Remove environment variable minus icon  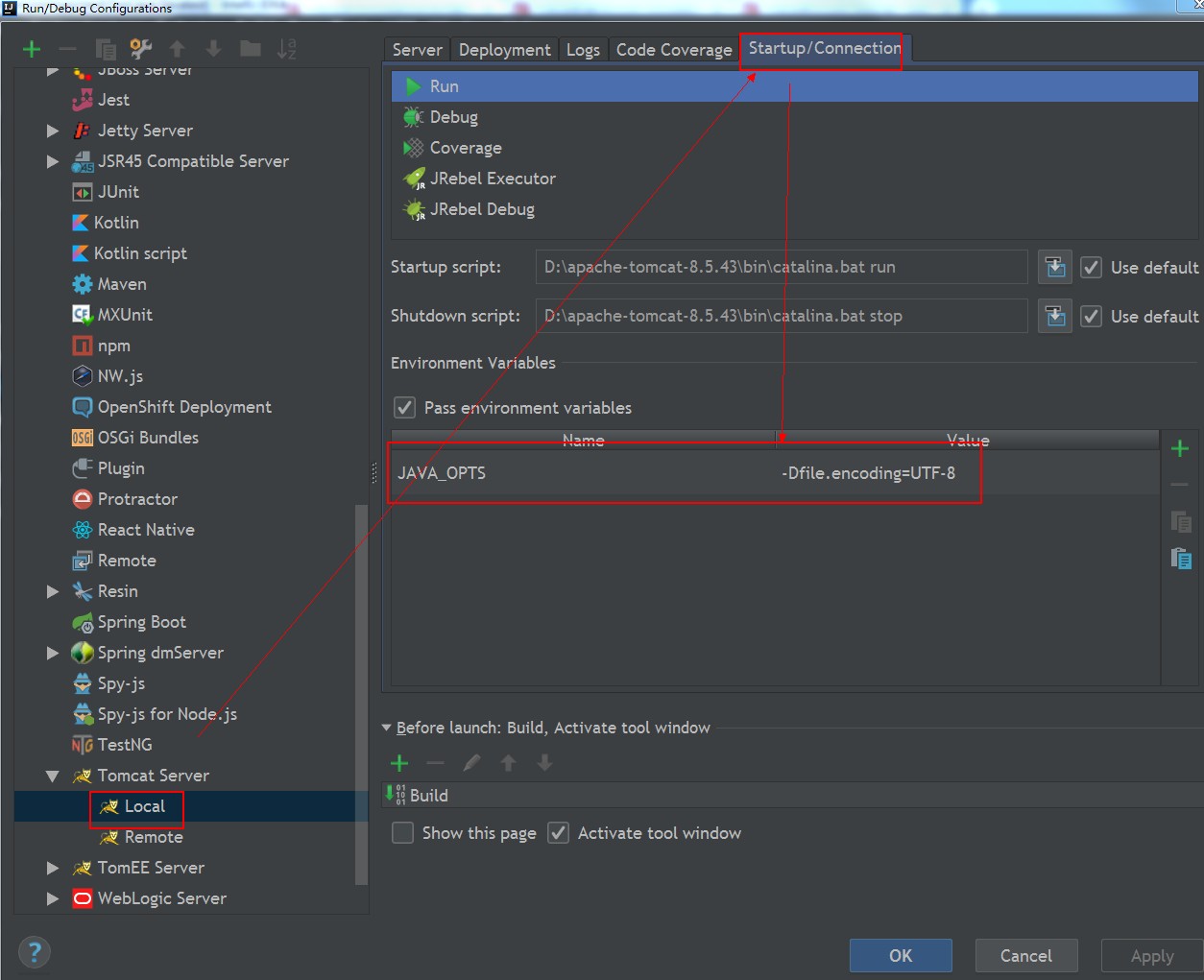1180,485
